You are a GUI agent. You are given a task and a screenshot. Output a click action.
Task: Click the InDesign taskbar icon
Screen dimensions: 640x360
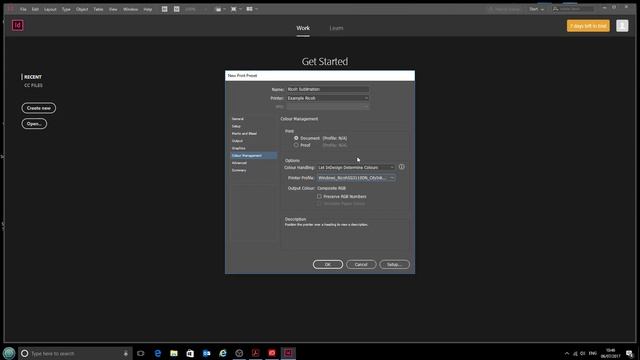(x=288, y=353)
